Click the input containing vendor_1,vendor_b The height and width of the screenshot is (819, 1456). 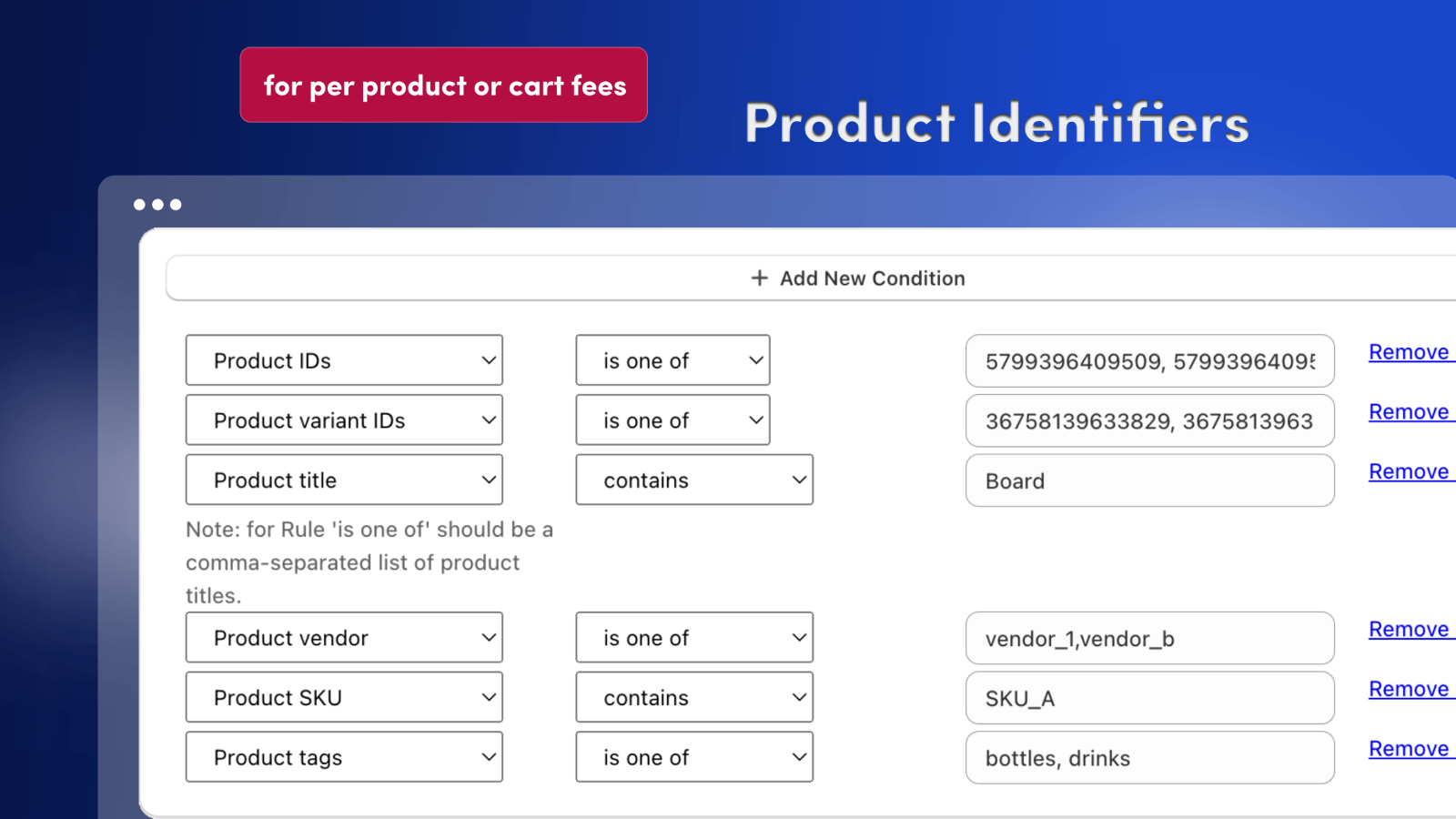pyautogui.click(x=1149, y=638)
